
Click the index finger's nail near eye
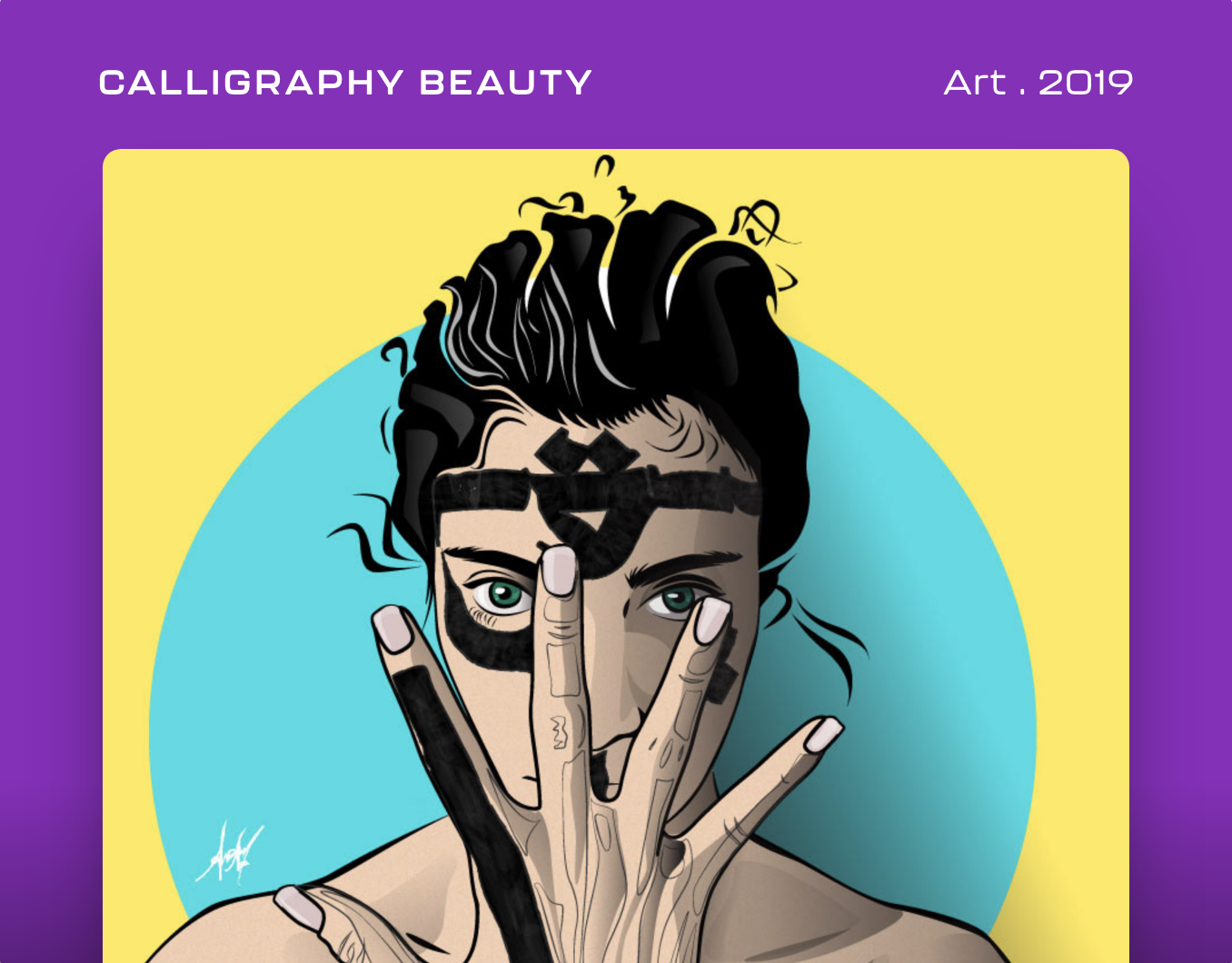coord(711,620)
